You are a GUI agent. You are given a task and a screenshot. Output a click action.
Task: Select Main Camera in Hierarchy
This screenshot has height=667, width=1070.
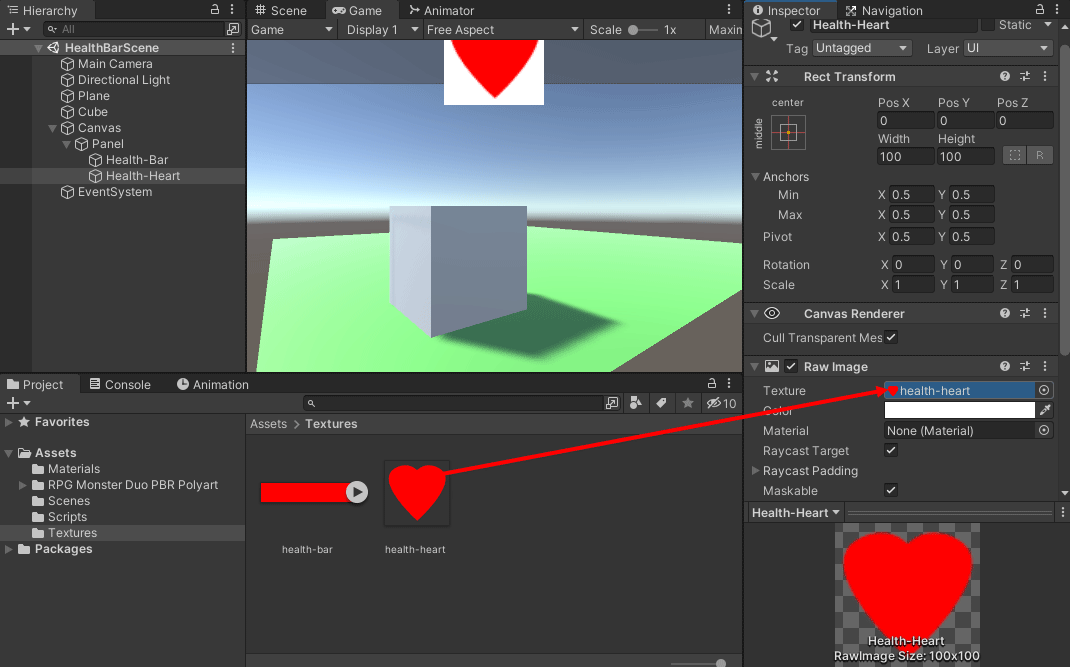[x=115, y=64]
